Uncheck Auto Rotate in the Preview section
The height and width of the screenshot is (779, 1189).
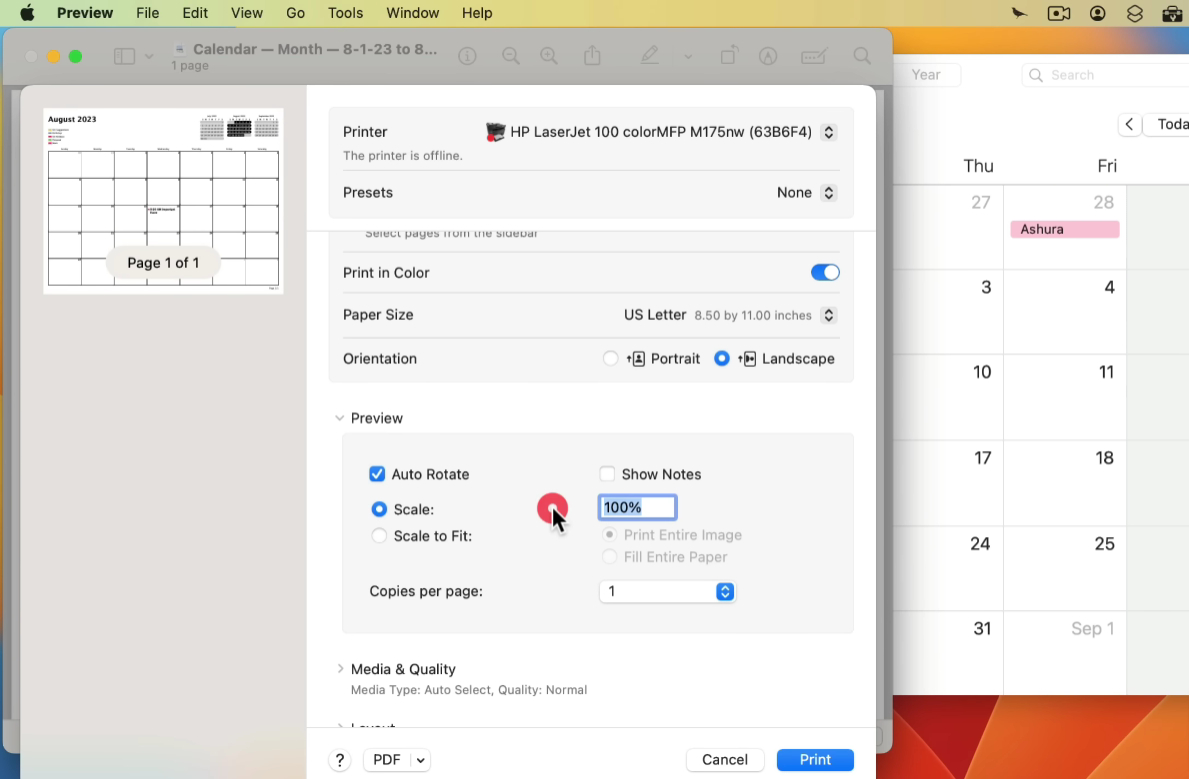click(377, 474)
